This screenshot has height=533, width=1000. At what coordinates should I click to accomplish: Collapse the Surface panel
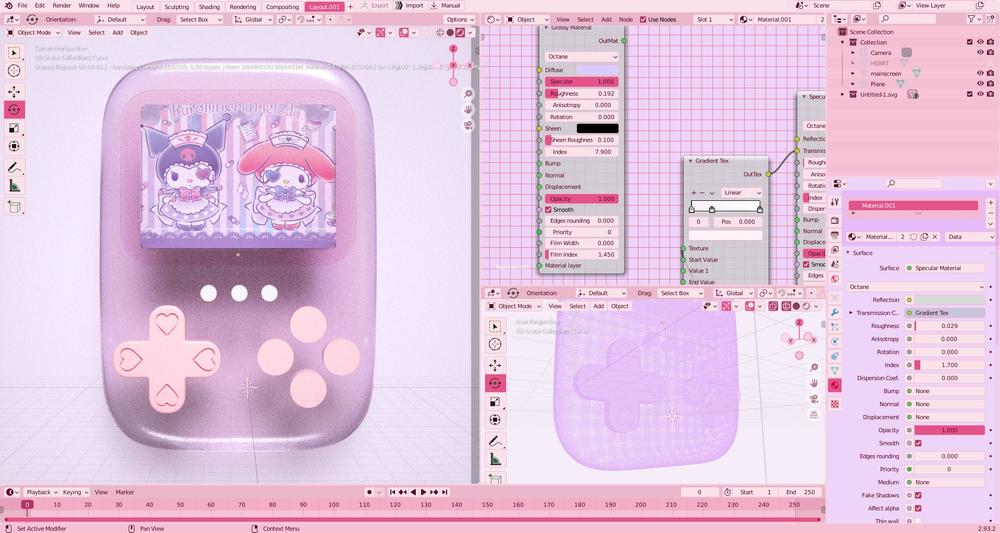click(849, 253)
